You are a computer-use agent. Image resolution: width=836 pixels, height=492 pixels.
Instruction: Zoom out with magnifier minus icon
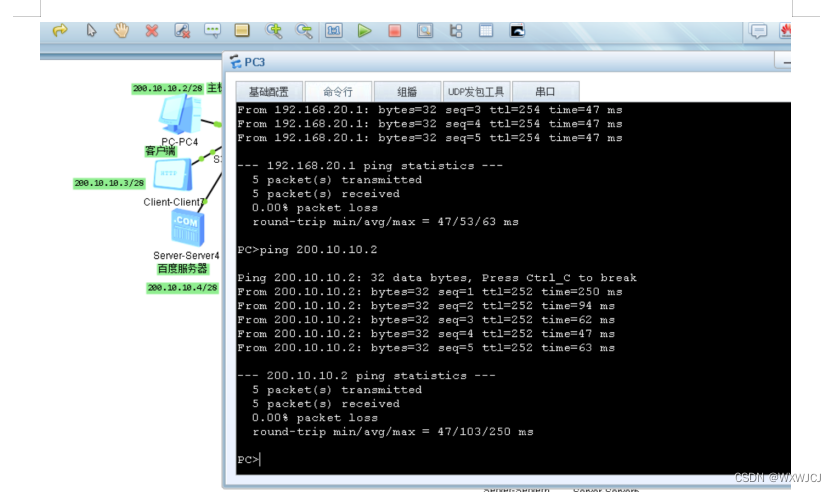(x=304, y=30)
